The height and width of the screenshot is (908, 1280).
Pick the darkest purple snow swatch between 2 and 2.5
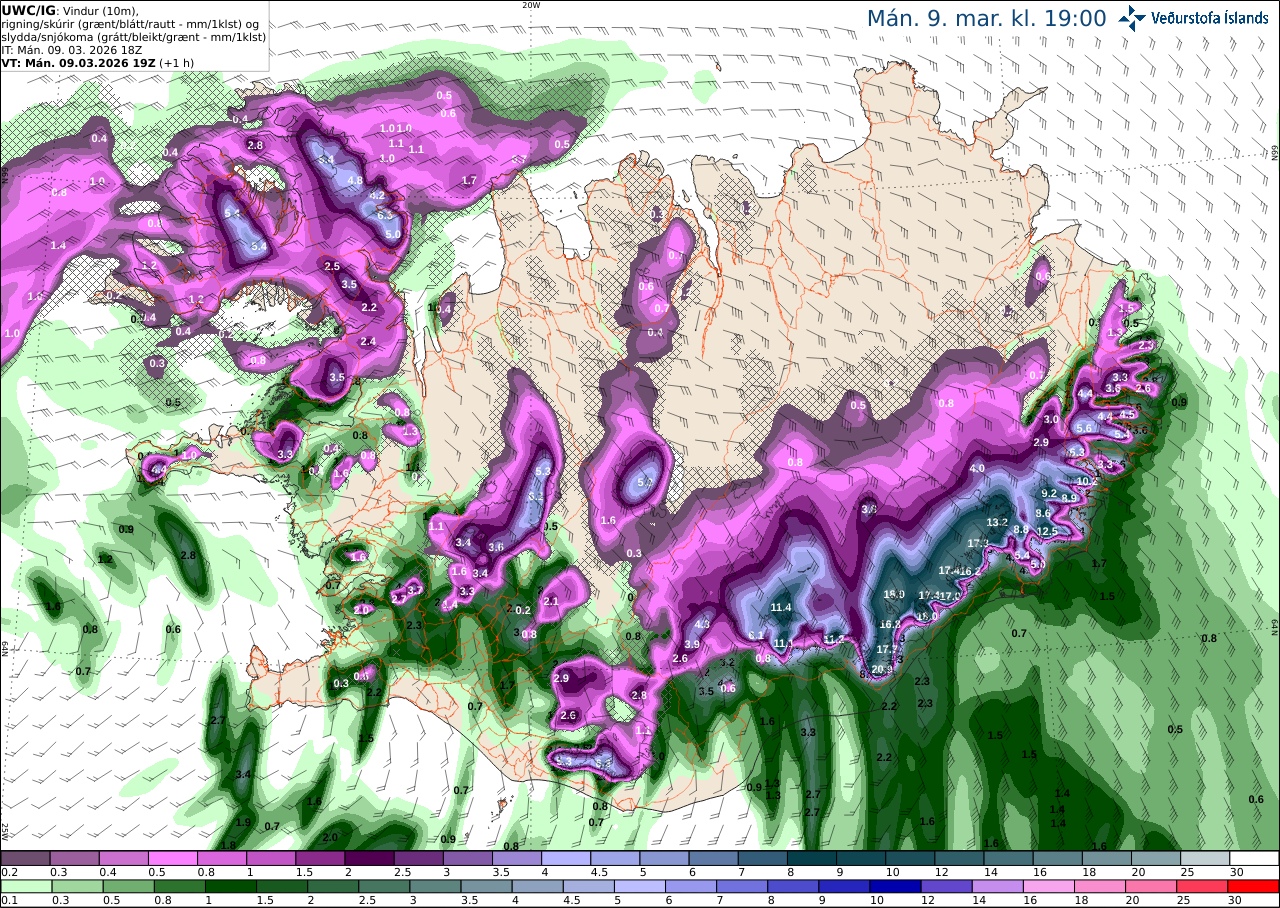[x=369, y=858]
